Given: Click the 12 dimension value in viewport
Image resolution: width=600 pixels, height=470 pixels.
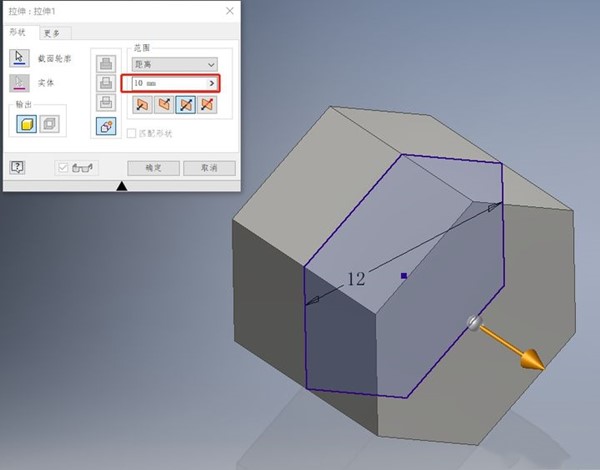Looking at the screenshot, I should click(x=356, y=279).
